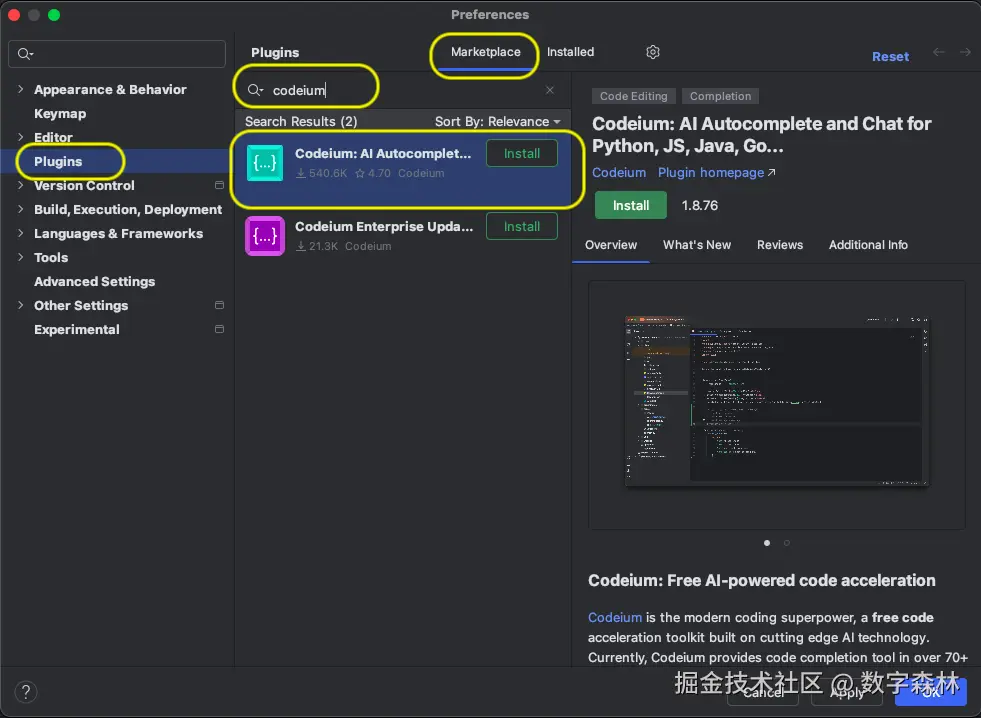981x718 pixels.
Task: Switch to the Installed tab
Action: click(570, 52)
